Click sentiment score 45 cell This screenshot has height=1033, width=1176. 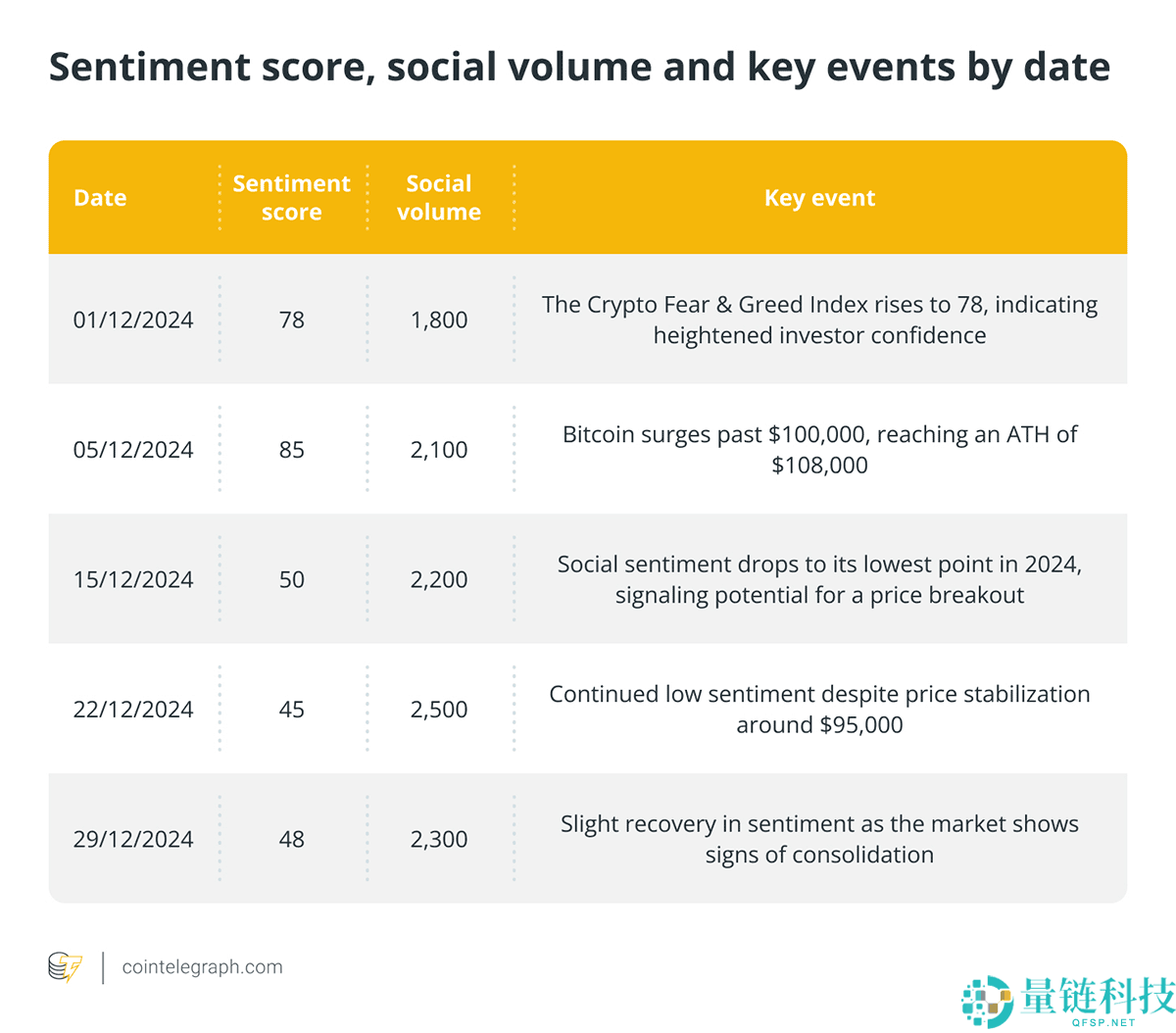291,710
